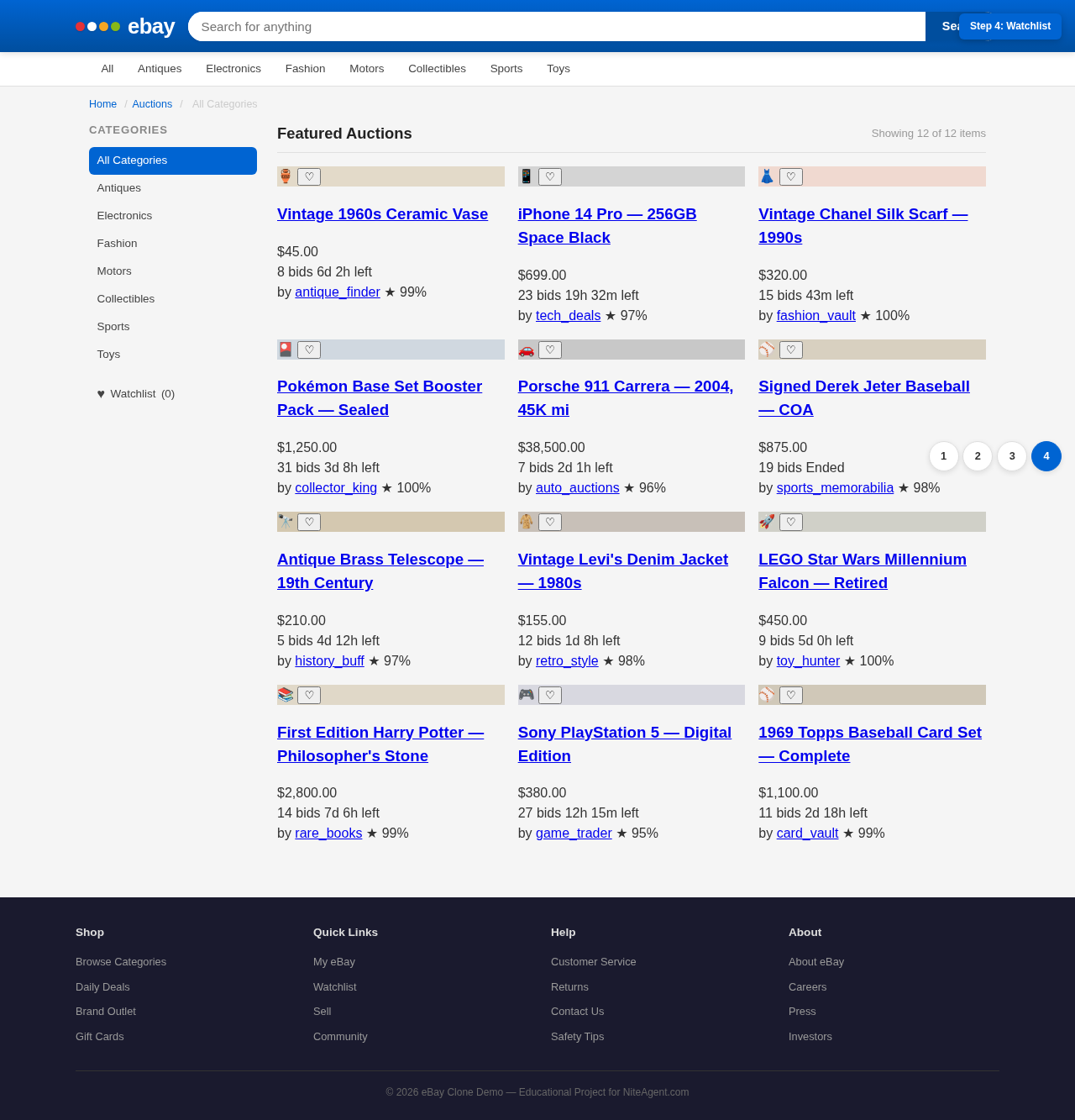This screenshot has width=1075, height=1120.
Task: Jump to step 1 circle button
Action: coord(944,456)
